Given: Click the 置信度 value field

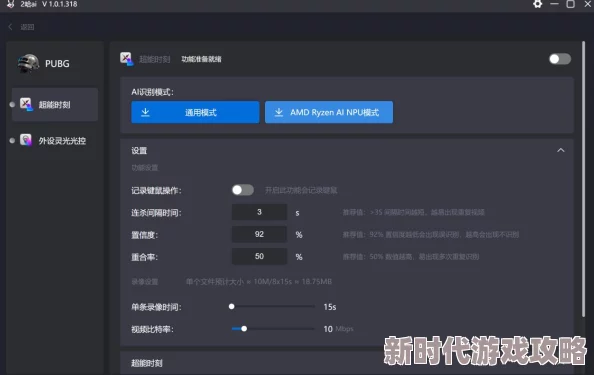Looking at the screenshot, I should pos(259,234).
